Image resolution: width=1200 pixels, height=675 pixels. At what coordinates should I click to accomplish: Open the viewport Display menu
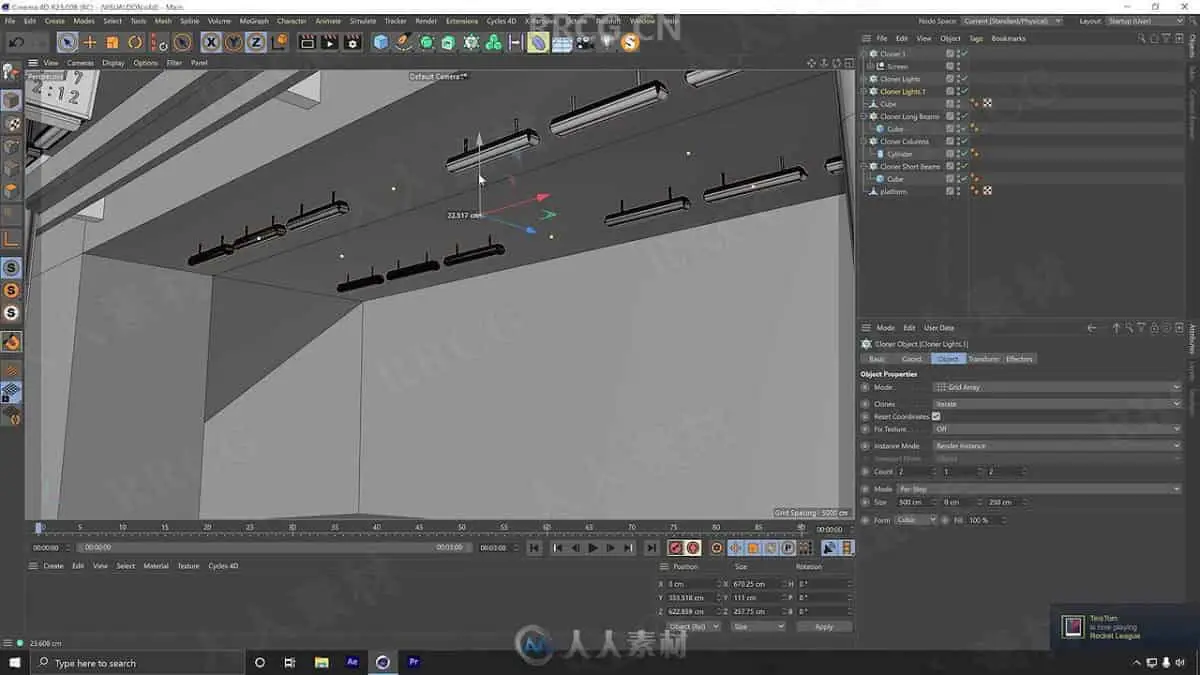click(113, 63)
